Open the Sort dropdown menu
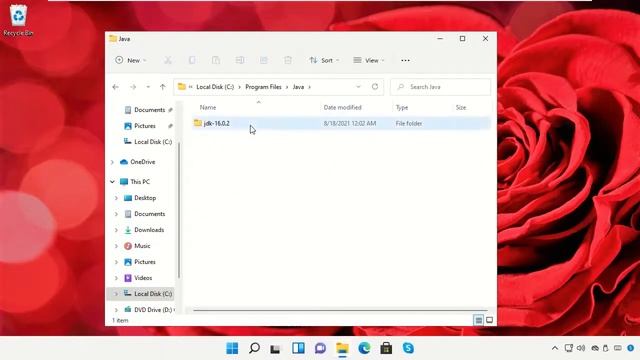 tap(324, 60)
